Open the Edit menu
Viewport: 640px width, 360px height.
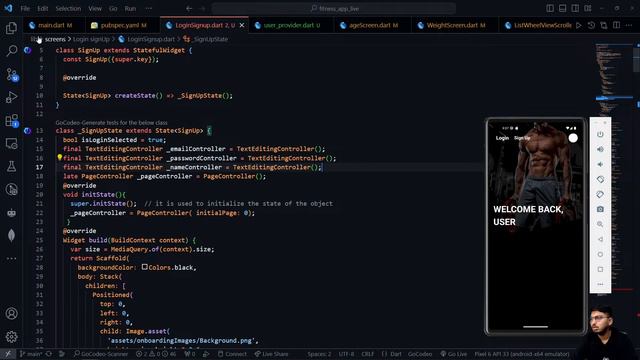click(x=42, y=8)
